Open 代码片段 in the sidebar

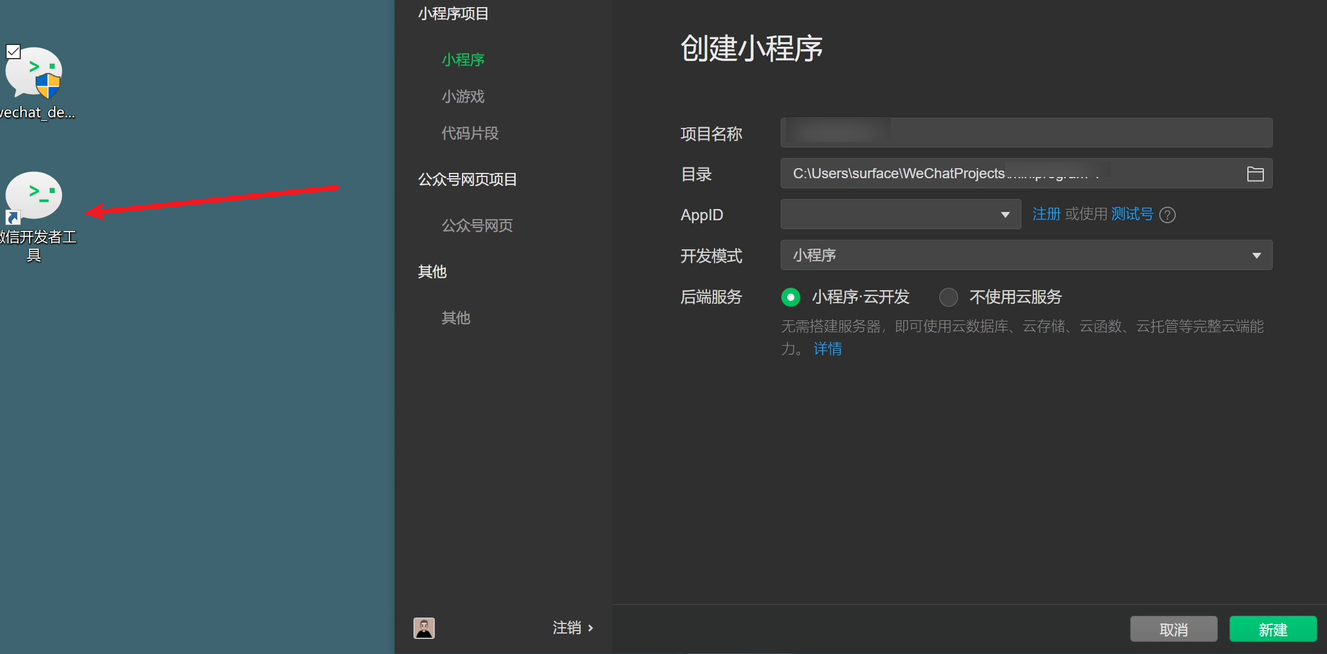470,133
